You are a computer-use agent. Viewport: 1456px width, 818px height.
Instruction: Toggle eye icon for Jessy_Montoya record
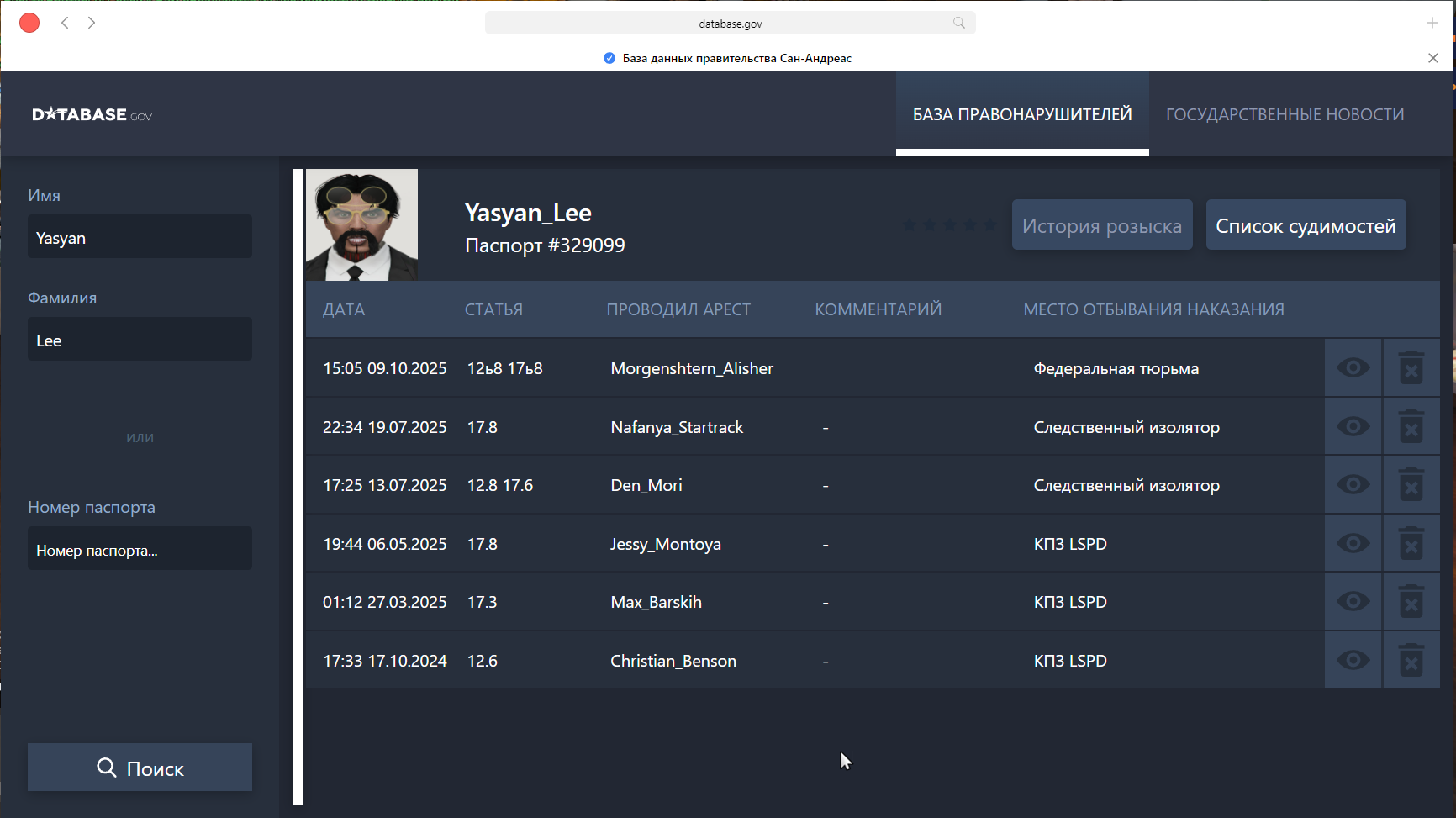coord(1353,544)
